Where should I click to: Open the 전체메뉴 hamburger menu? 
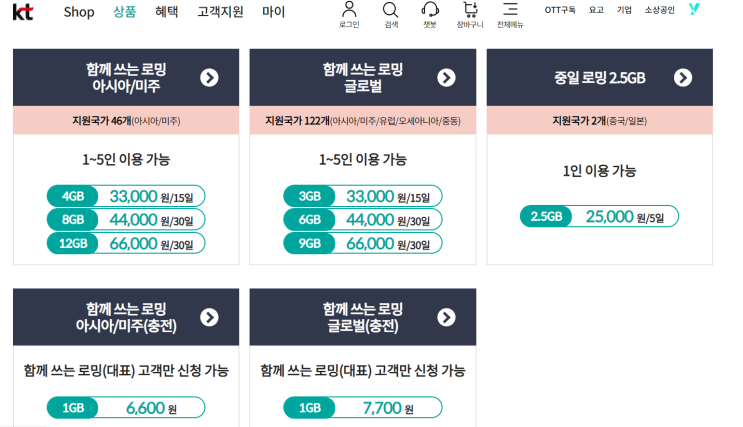[x=510, y=14]
